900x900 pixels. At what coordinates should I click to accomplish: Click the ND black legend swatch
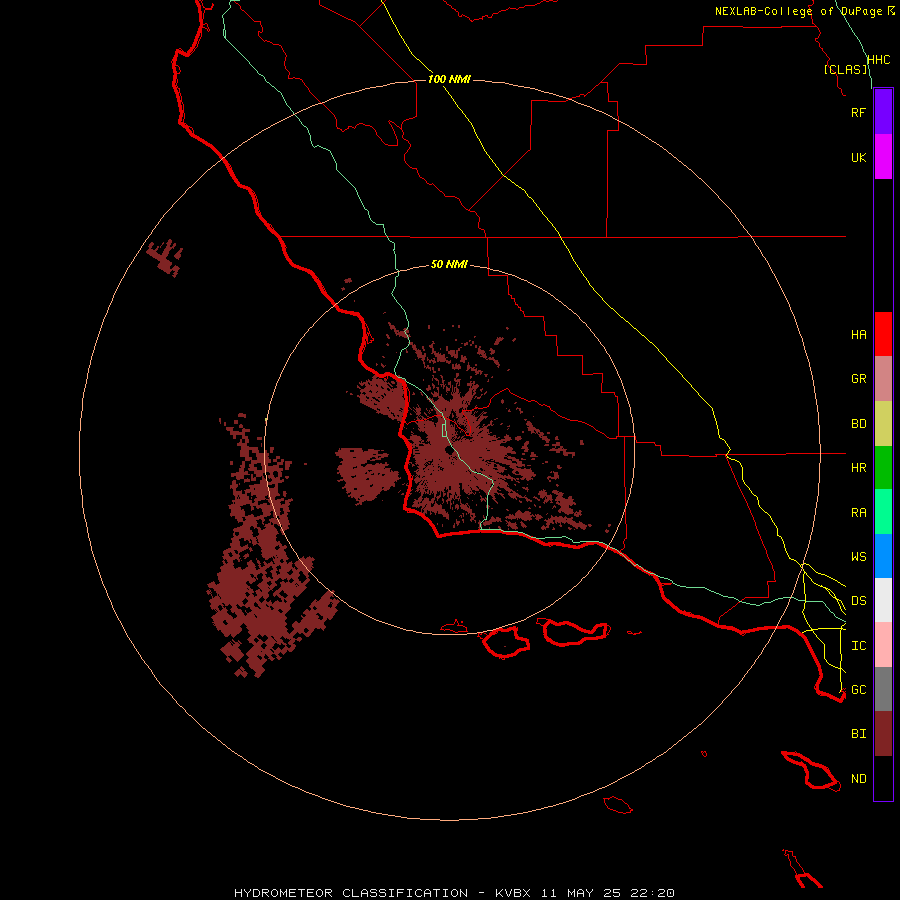(x=883, y=778)
